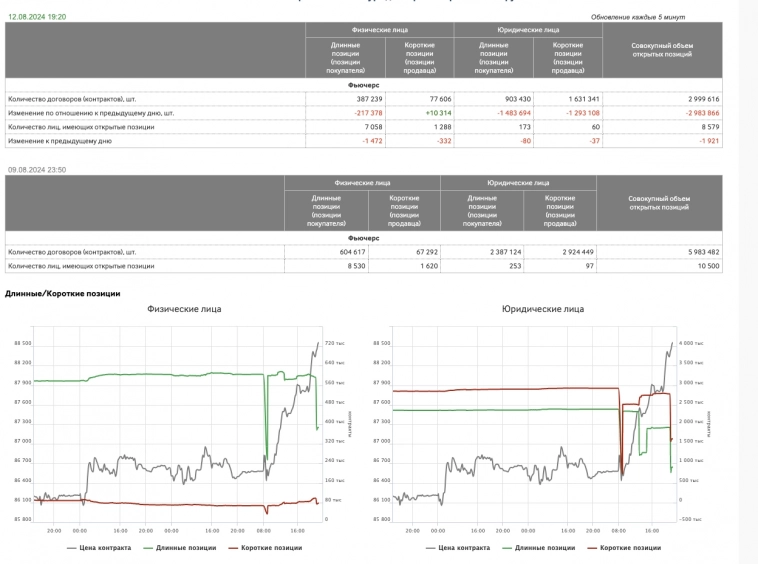The width and height of the screenshot is (758, 564).
Task: Click the 'Длинные/Короткие позиции' section heading
Action: [x=63, y=293]
